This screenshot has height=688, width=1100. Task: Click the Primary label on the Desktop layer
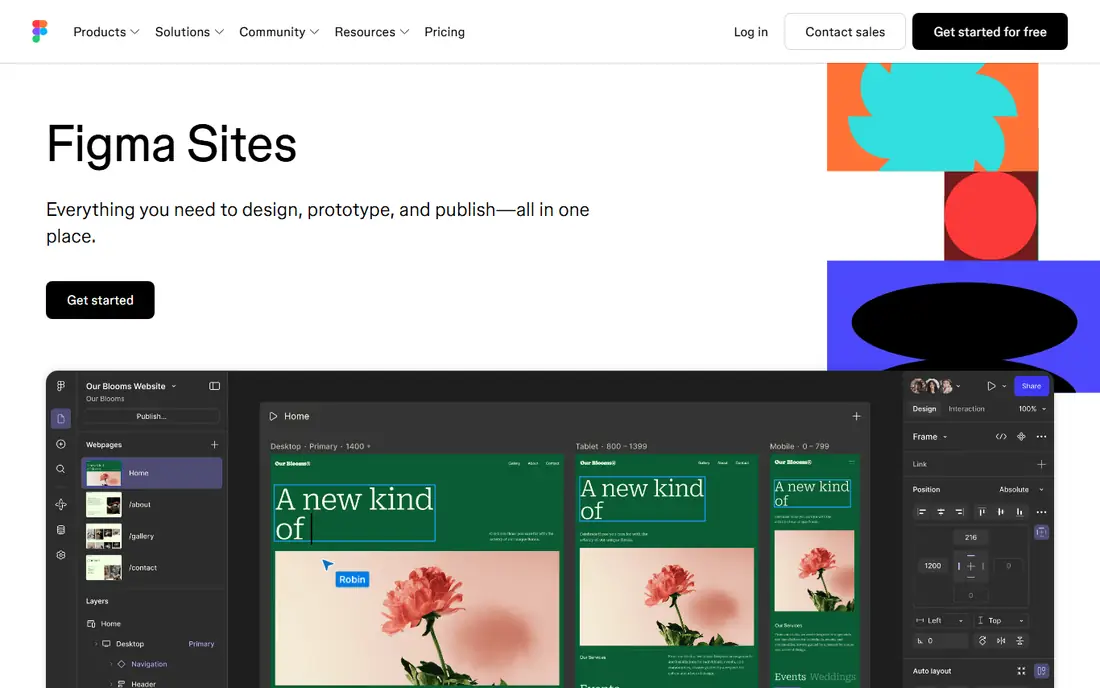pos(201,644)
